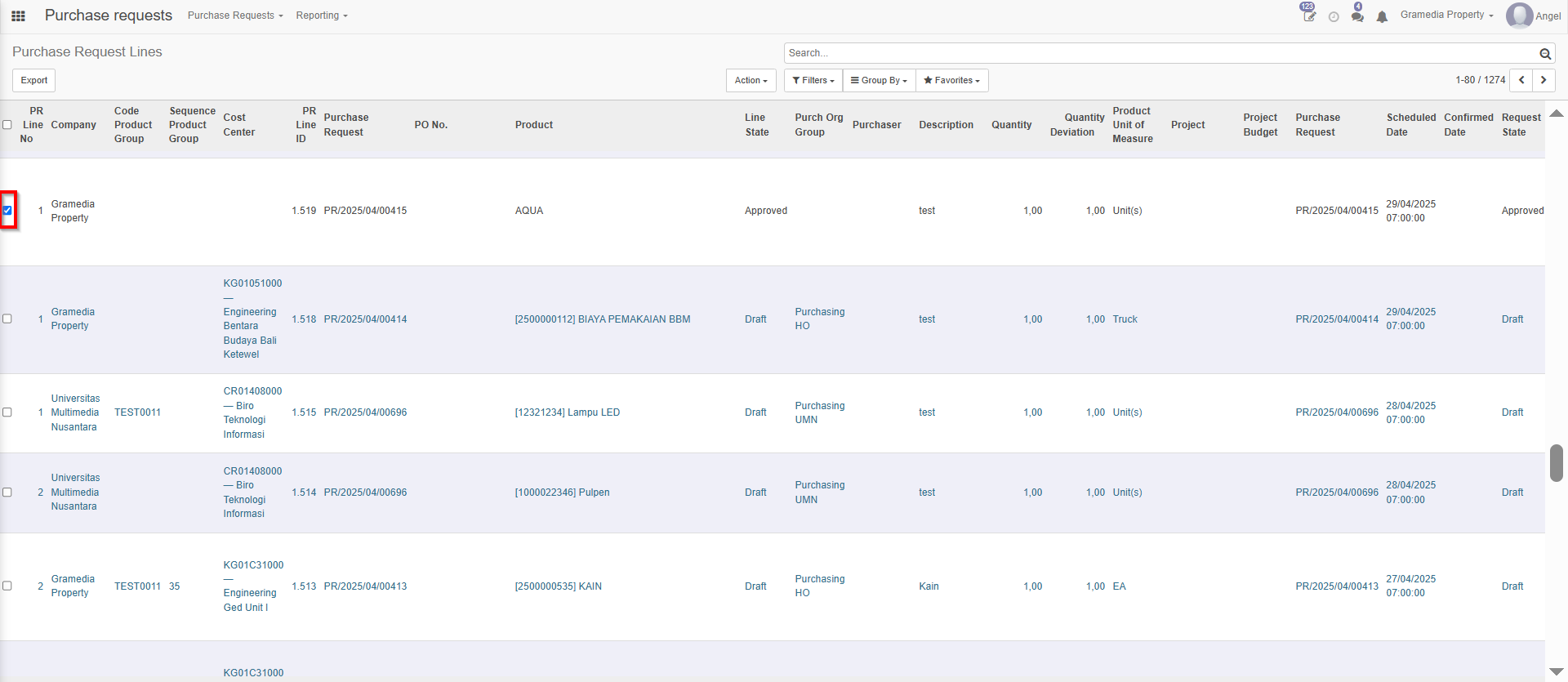The height and width of the screenshot is (682, 1568).
Task: Sort by the PO No. column header
Action: pyautogui.click(x=430, y=125)
